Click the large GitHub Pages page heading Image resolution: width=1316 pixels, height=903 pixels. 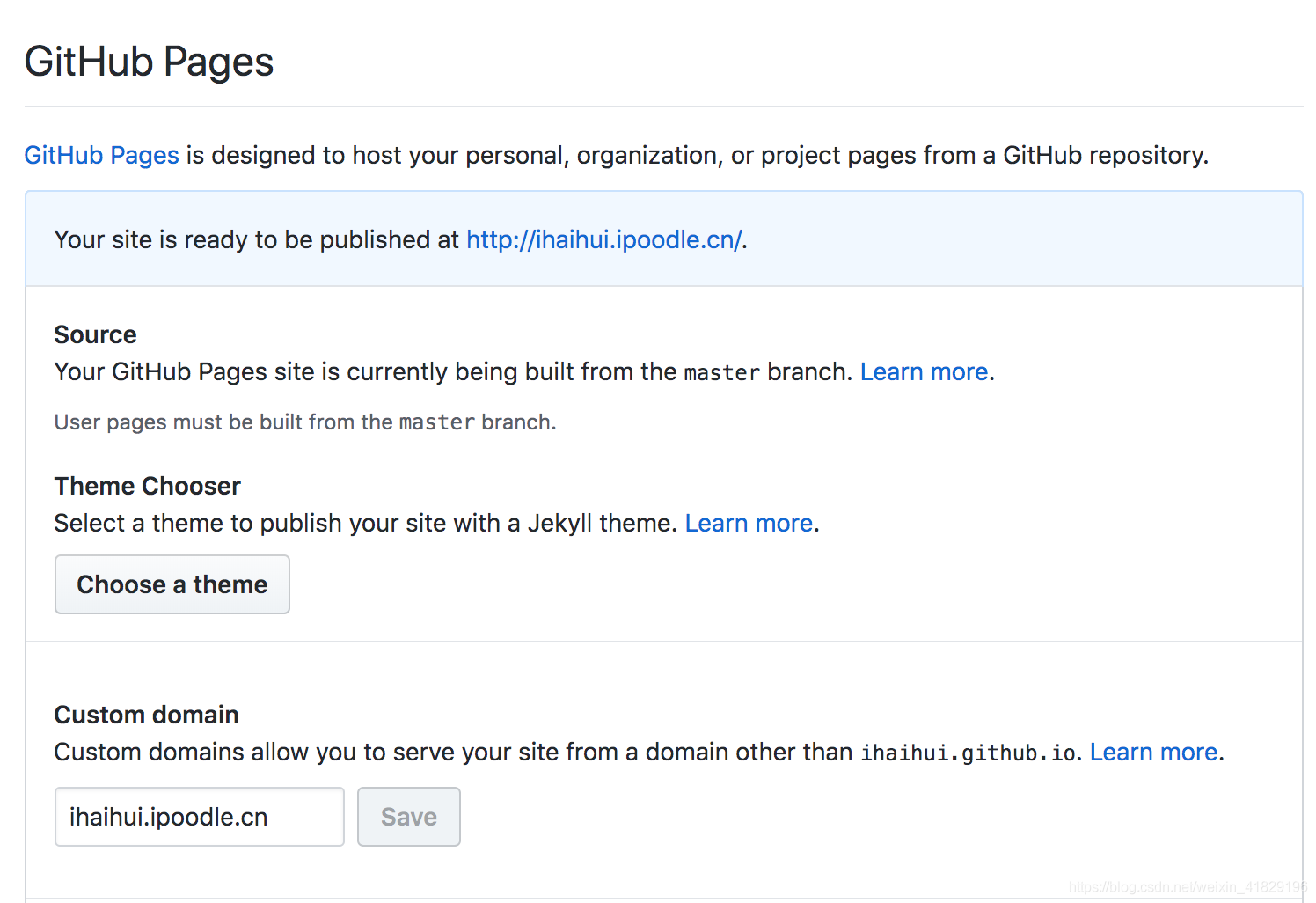pyautogui.click(x=149, y=62)
